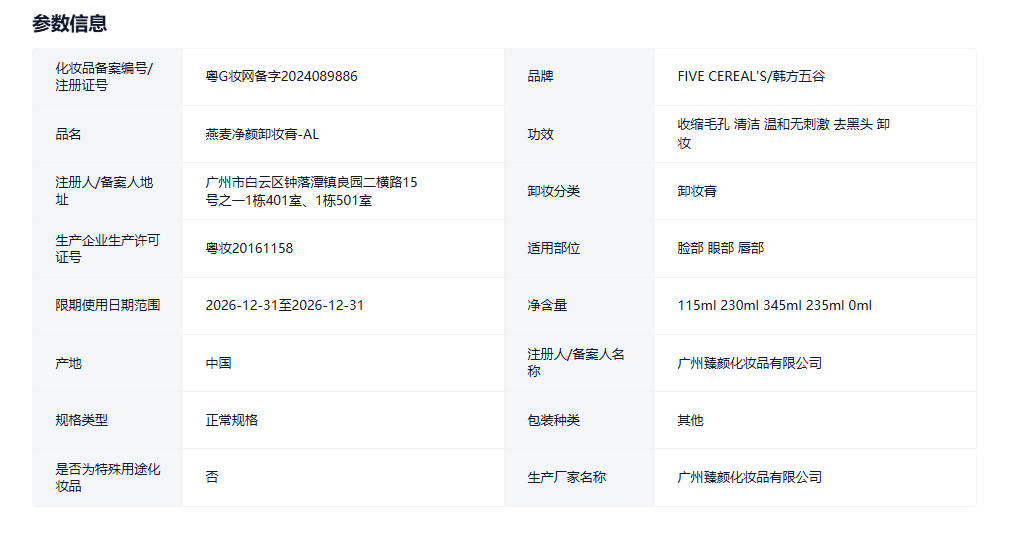Click the 化妆品备案编号/注册证号 label cell

104,77
